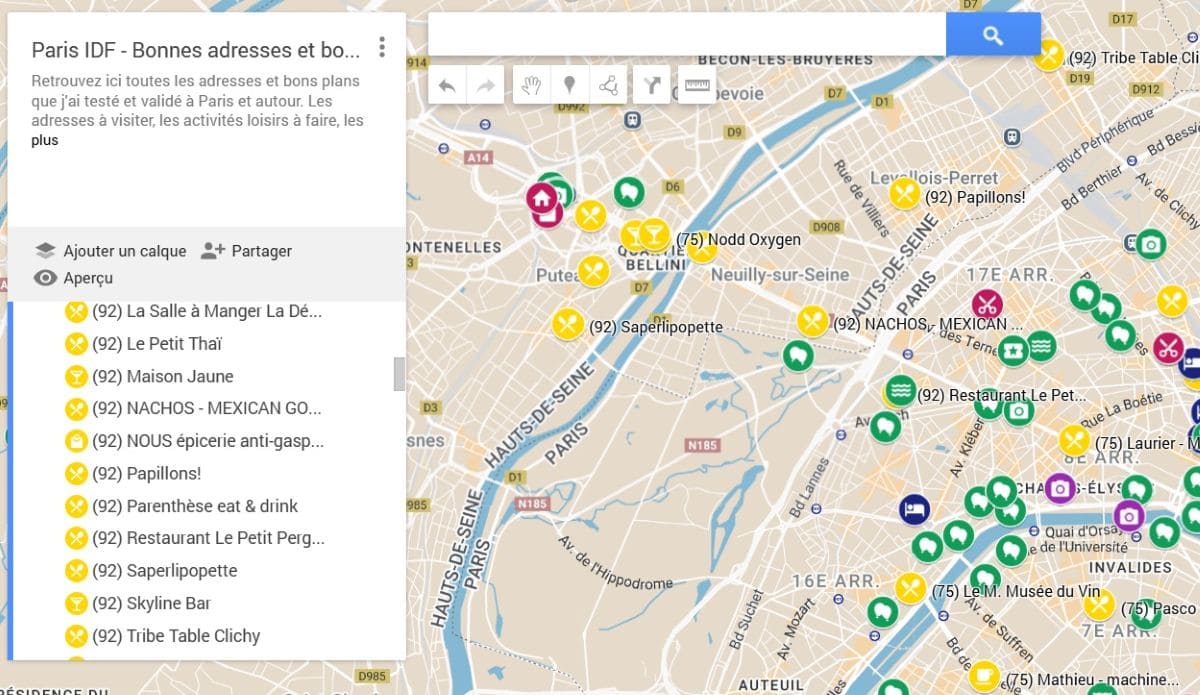Click the search input field
This screenshot has width=1200, height=695.
click(x=687, y=35)
